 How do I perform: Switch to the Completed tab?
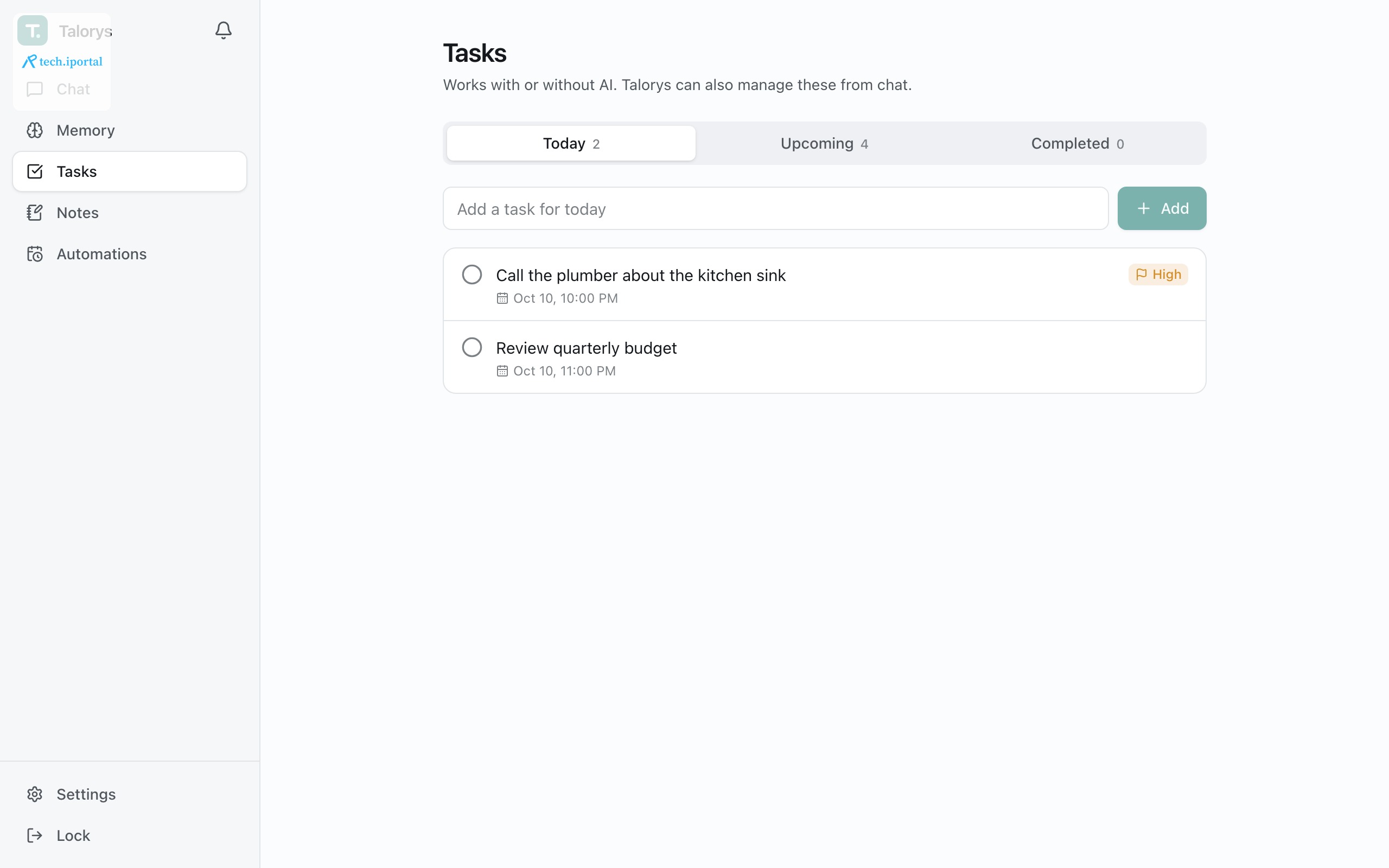pos(1078,144)
